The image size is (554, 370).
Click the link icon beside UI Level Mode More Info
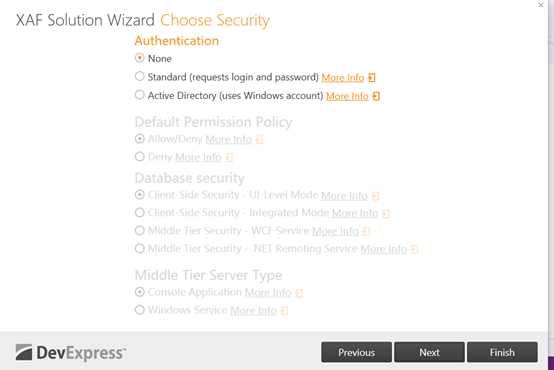pyautogui.click(x=376, y=196)
